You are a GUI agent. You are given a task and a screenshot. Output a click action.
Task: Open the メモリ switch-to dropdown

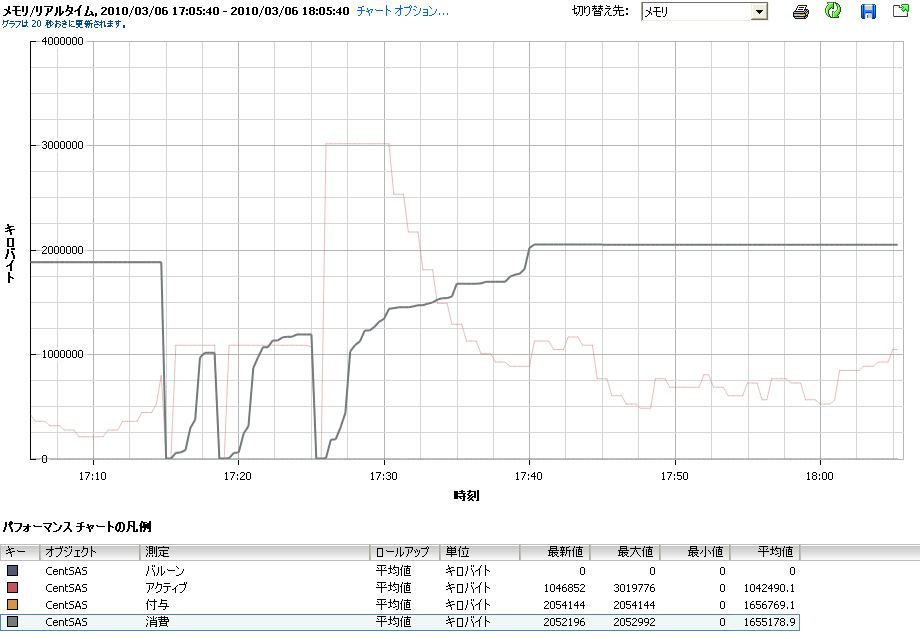[x=759, y=12]
